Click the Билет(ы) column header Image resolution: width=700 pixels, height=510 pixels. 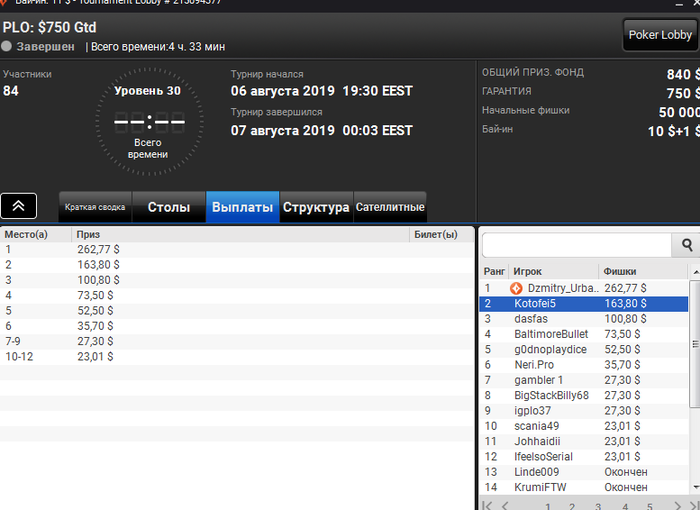pyautogui.click(x=442, y=234)
